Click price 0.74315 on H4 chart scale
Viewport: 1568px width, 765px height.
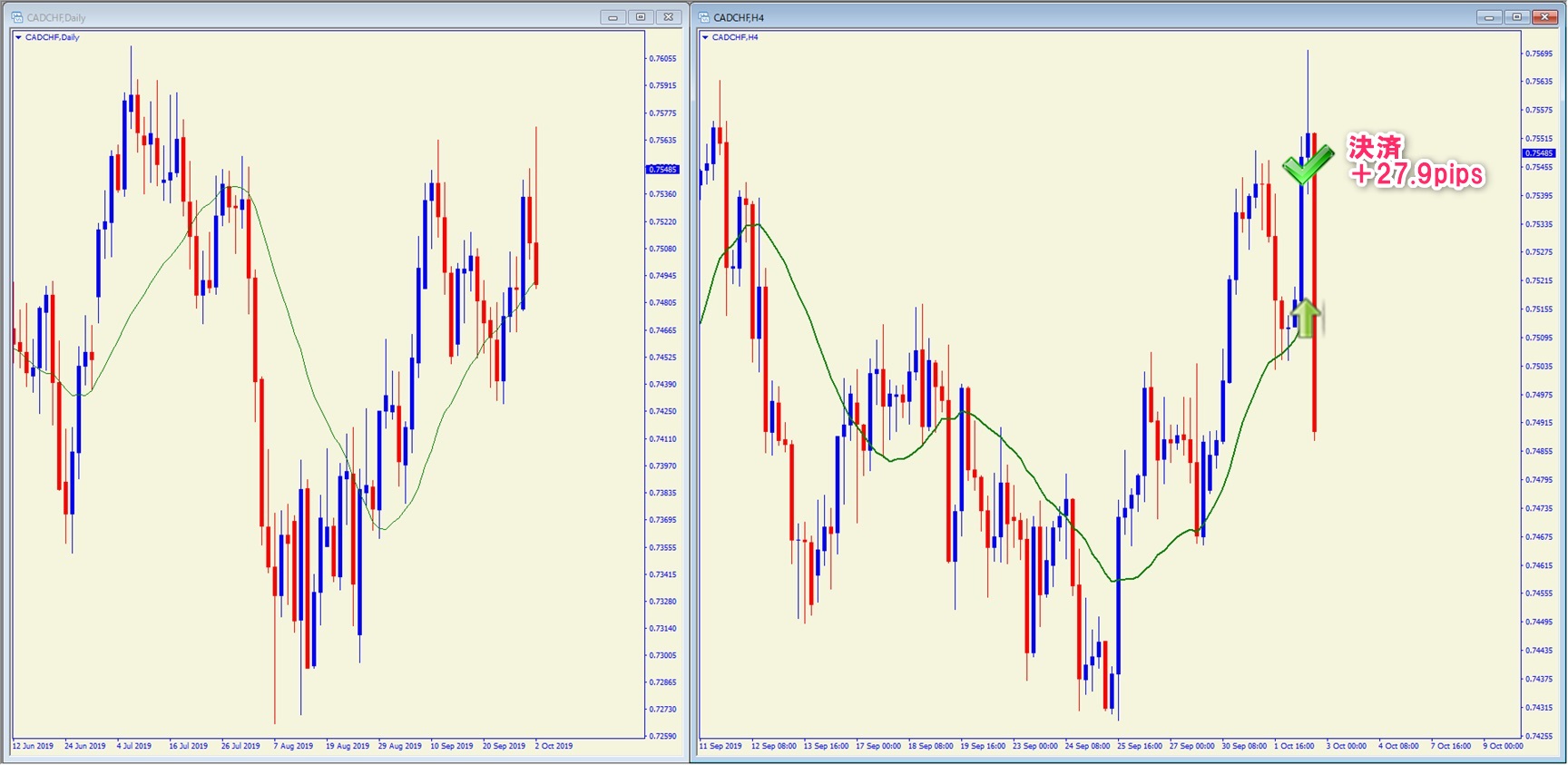click(1539, 708)
